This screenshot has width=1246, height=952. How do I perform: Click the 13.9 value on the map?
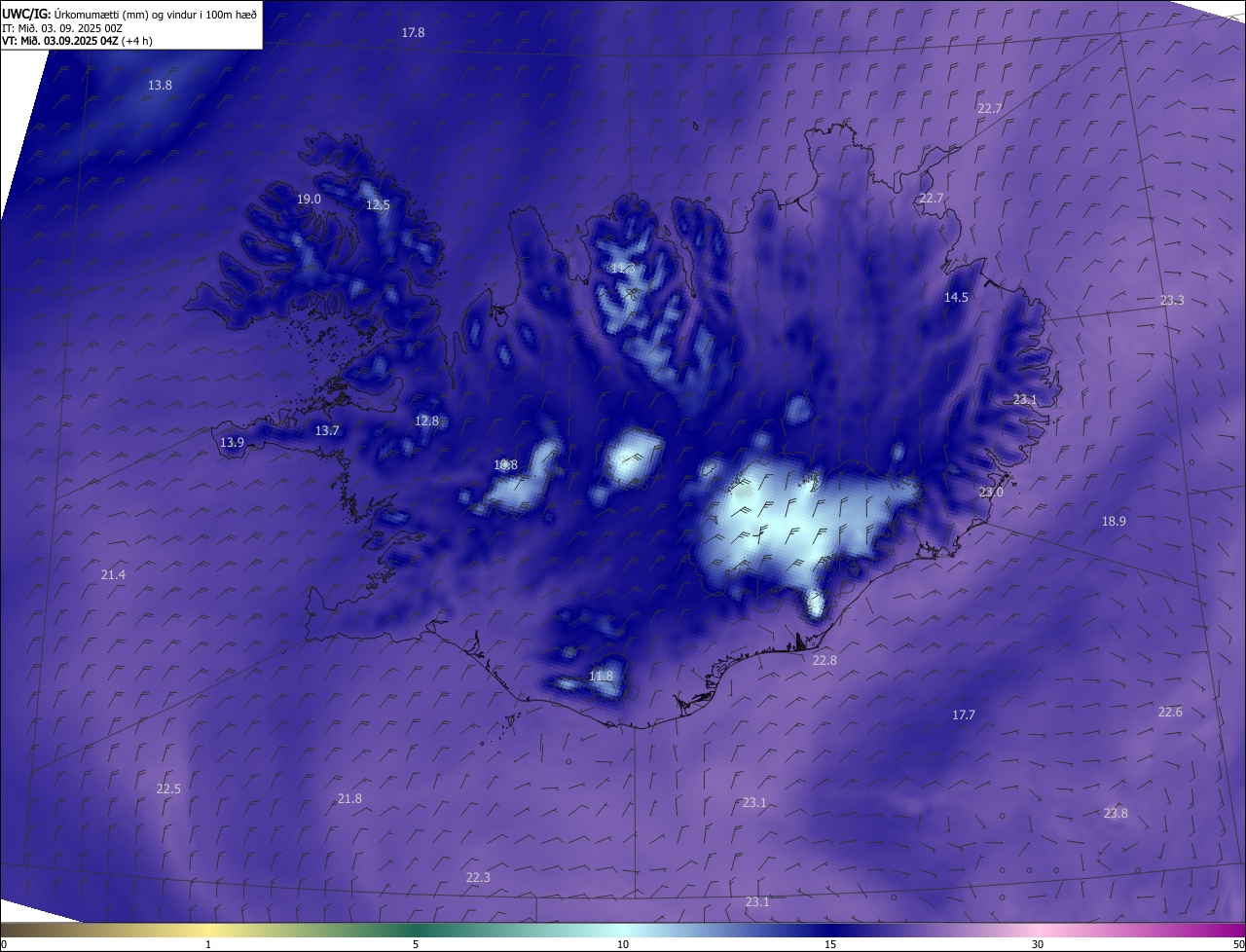[x=232, y=443]
